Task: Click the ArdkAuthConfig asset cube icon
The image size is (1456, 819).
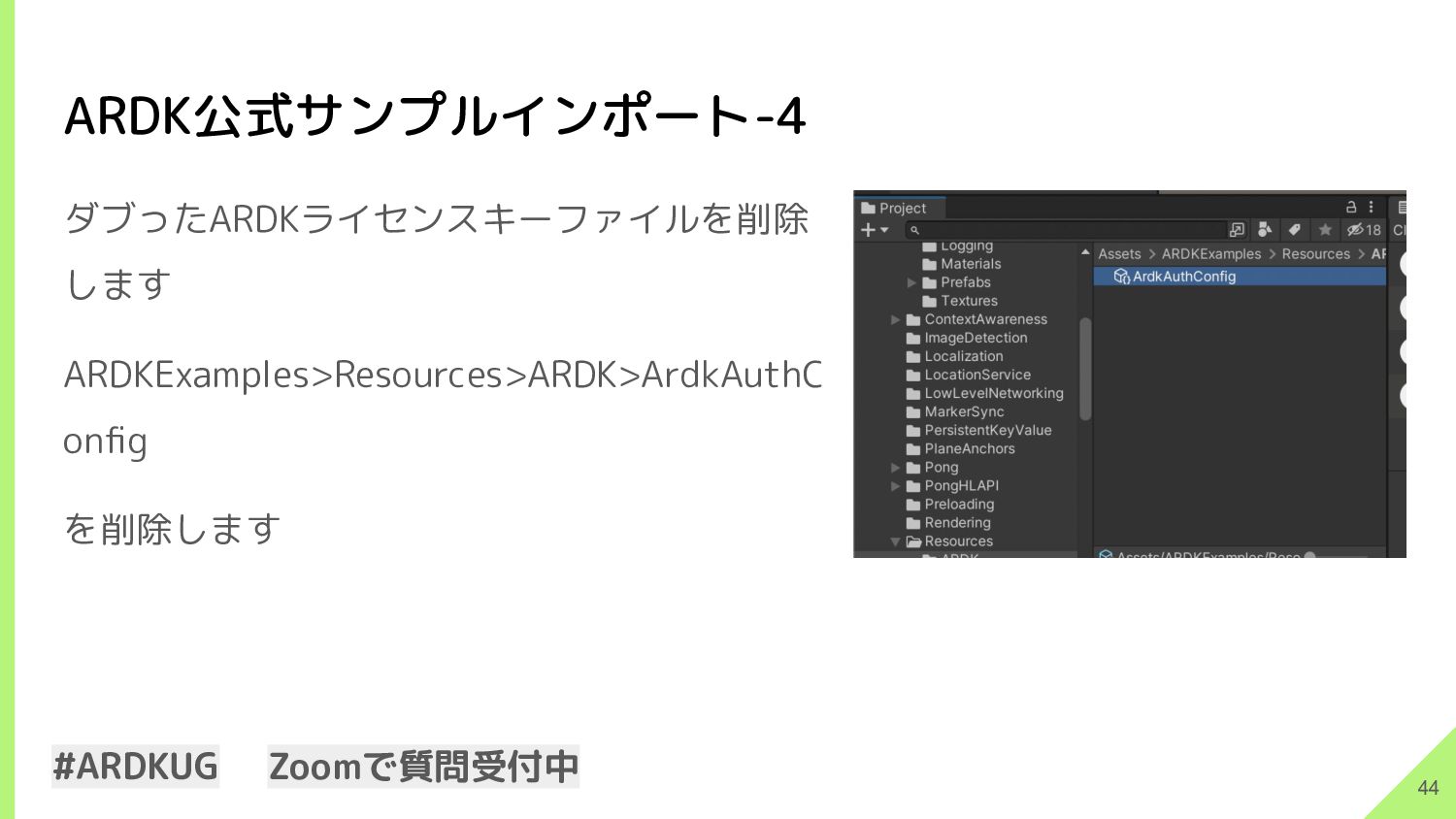Action: coord(1121,277)
